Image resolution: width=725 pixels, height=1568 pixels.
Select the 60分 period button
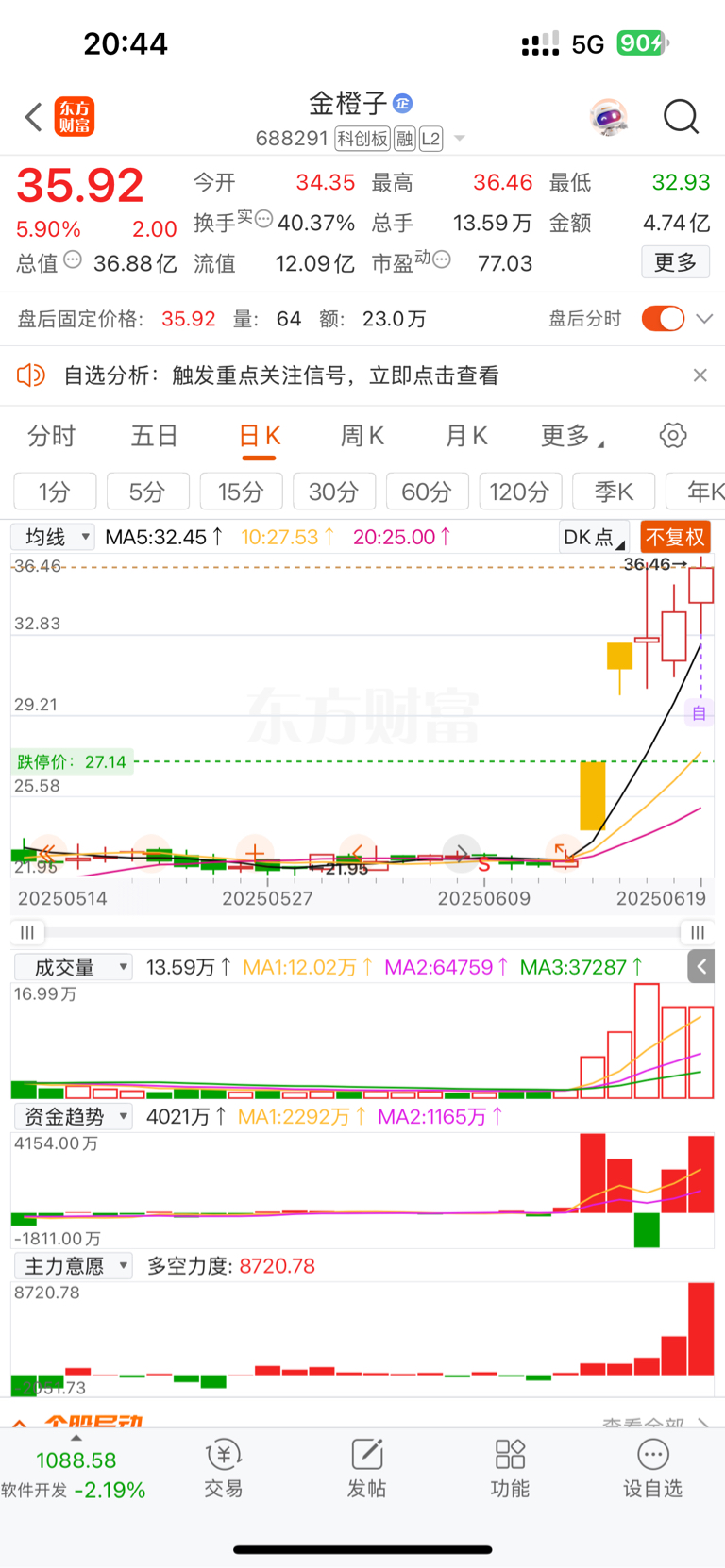tap(427, 492)
